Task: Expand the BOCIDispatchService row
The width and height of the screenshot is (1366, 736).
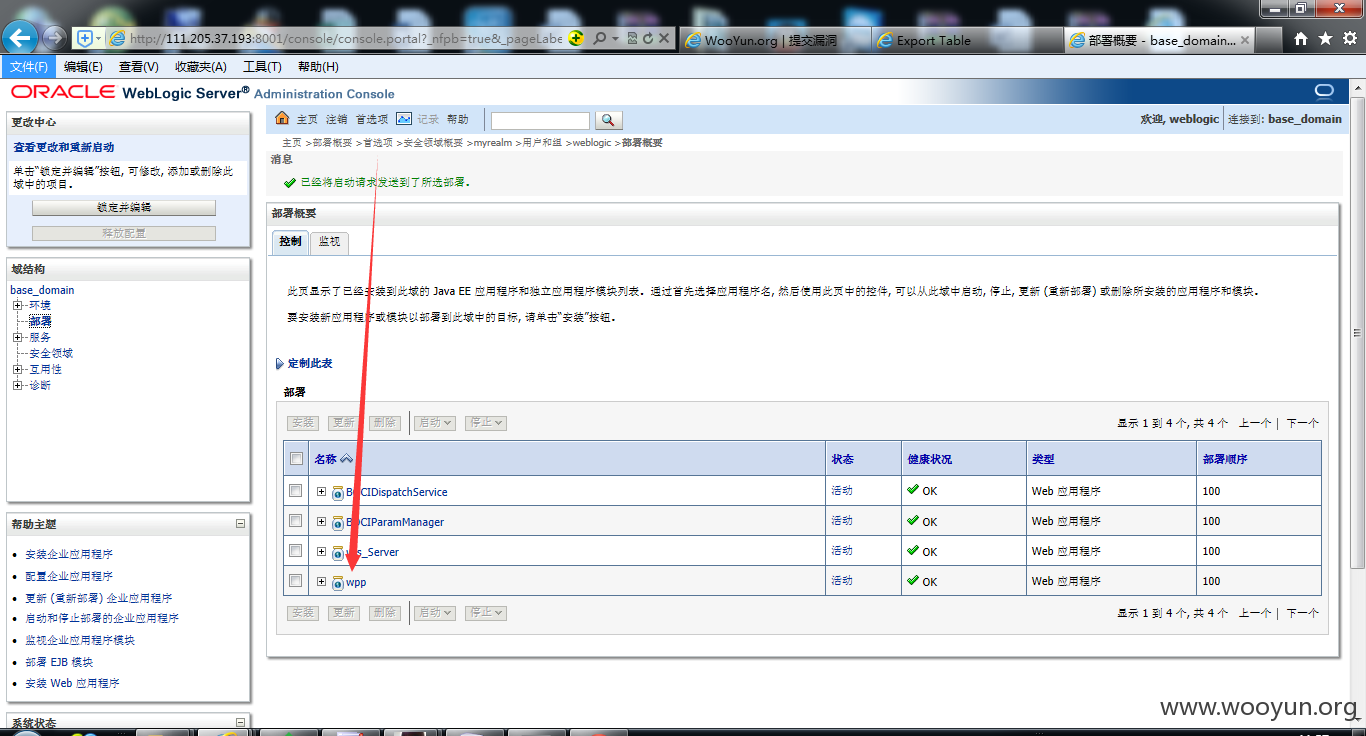Action: pyautogui.click(x=321, y=491)
